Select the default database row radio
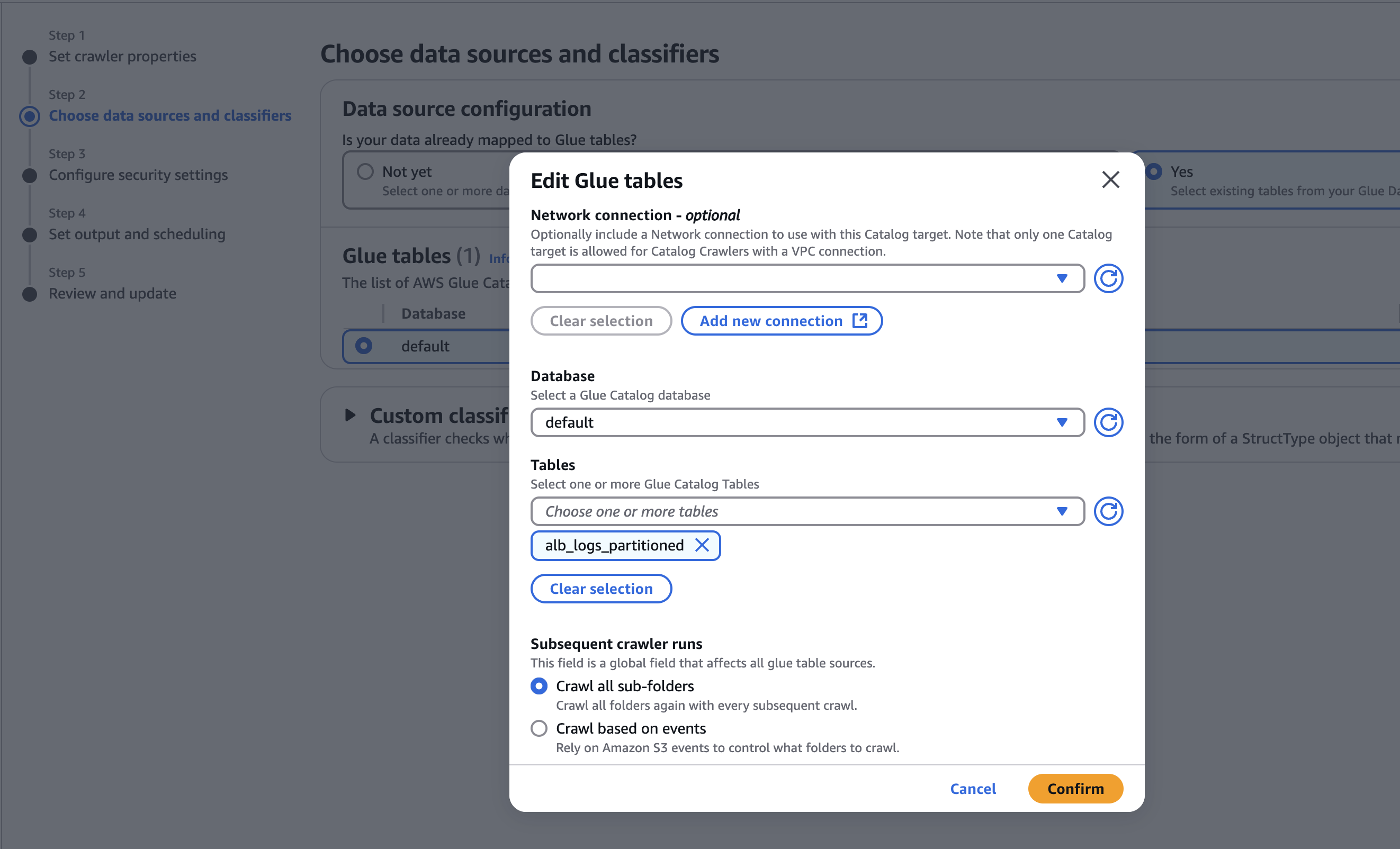 coord(364,346)
